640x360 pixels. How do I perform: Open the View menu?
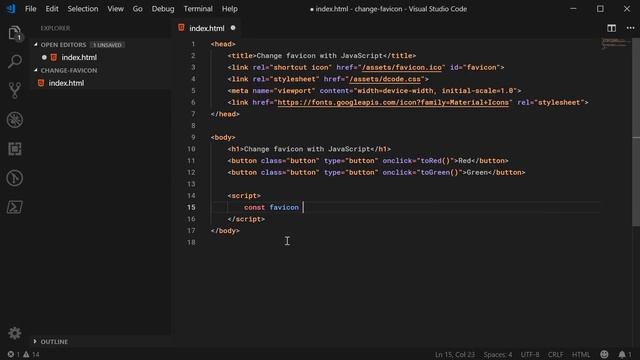tap(116, 9)
